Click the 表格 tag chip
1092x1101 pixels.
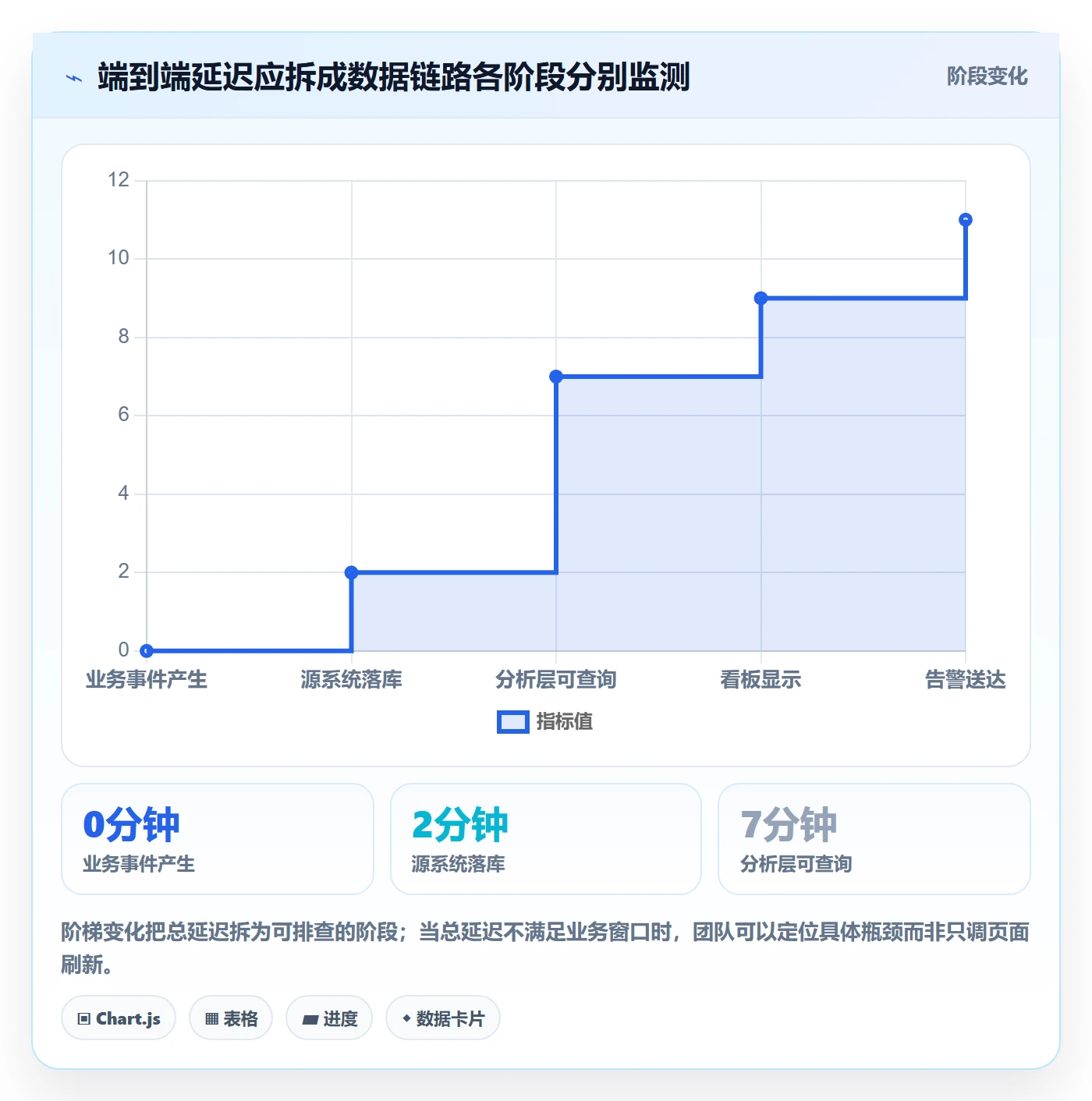231,1018
